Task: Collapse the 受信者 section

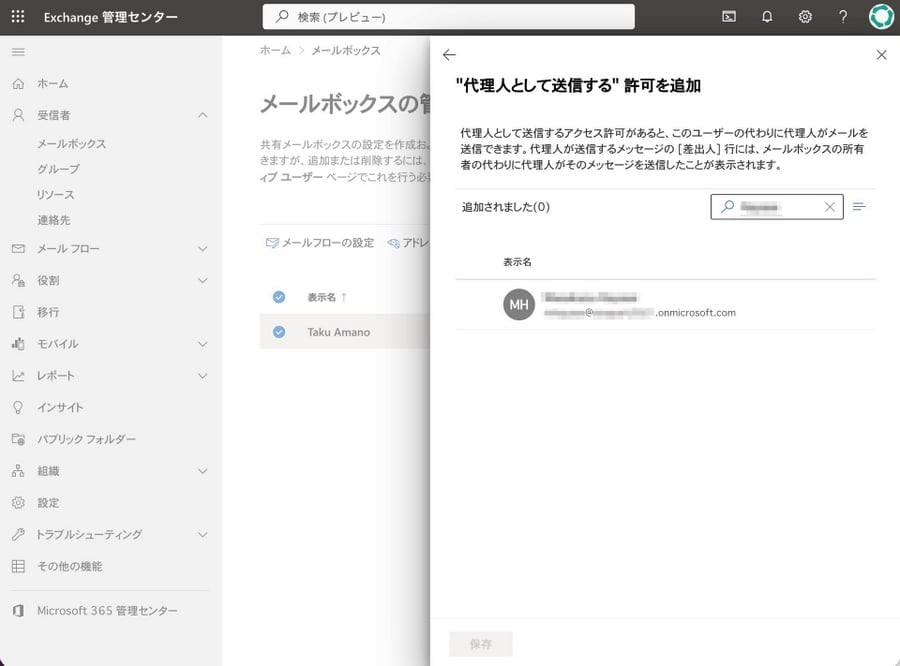Action: [203, 115]
